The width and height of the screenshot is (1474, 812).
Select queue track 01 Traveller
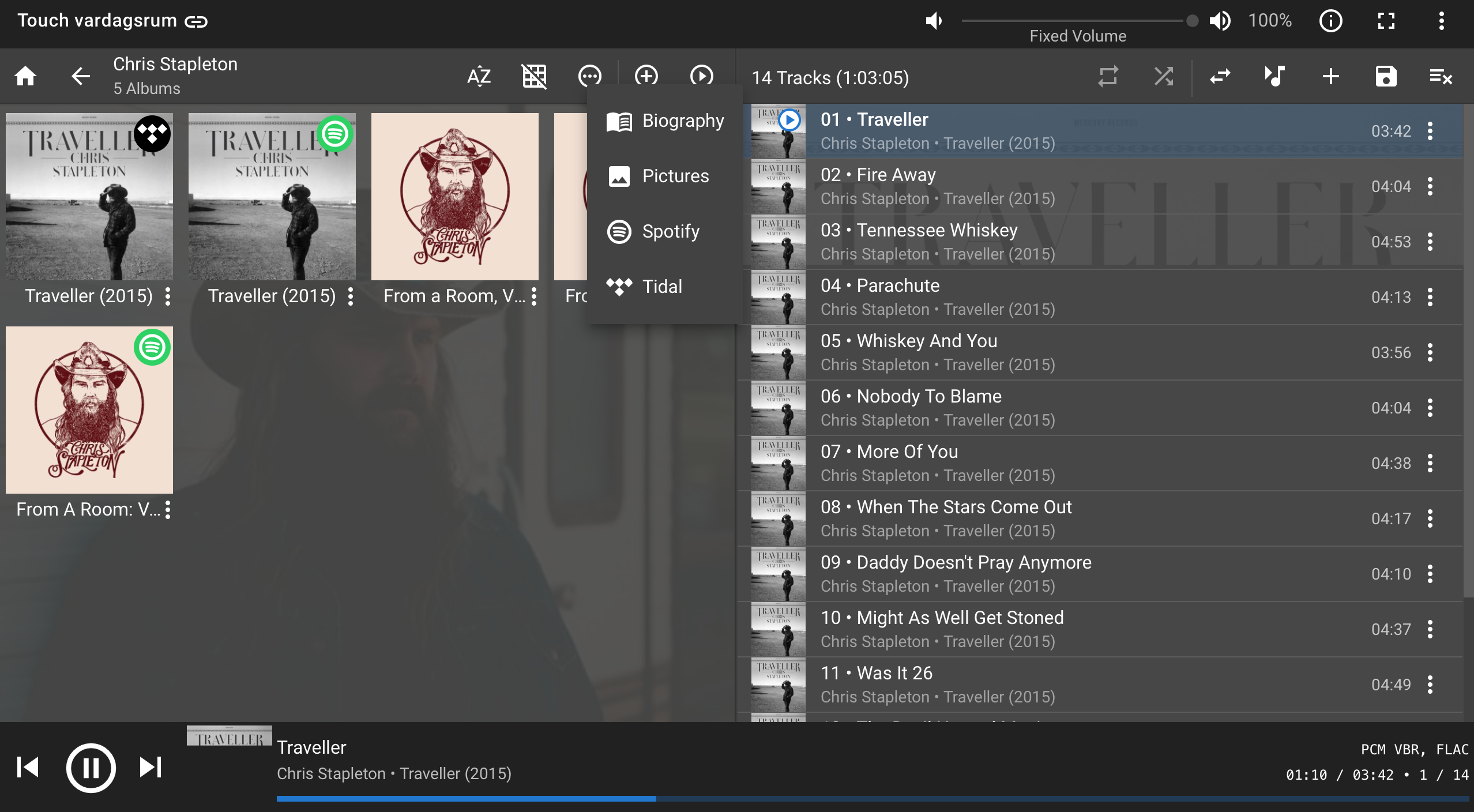coord(1101,131)
